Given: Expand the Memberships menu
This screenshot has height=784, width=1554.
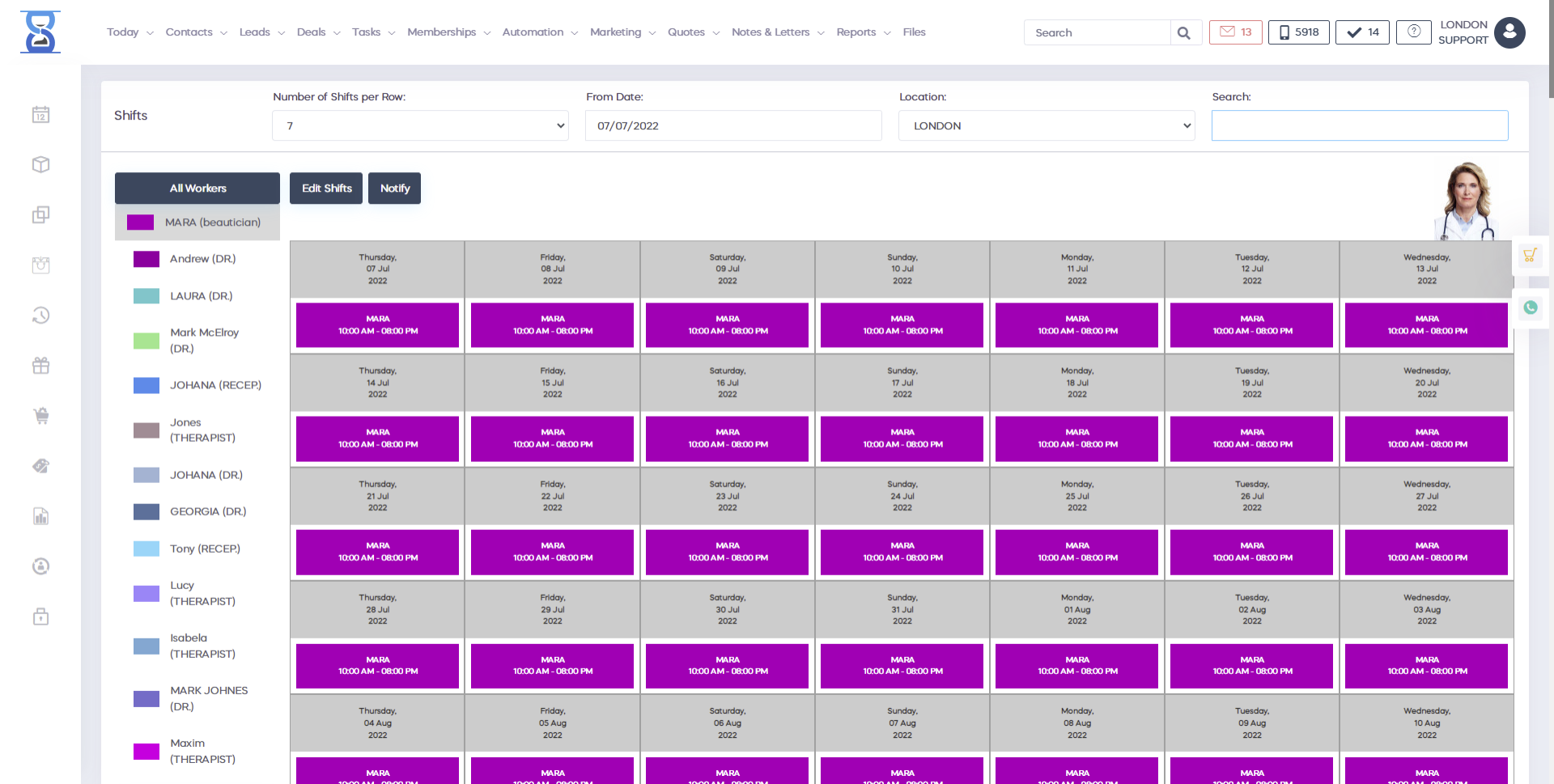Looking at the screenshot, I should 448,32.
